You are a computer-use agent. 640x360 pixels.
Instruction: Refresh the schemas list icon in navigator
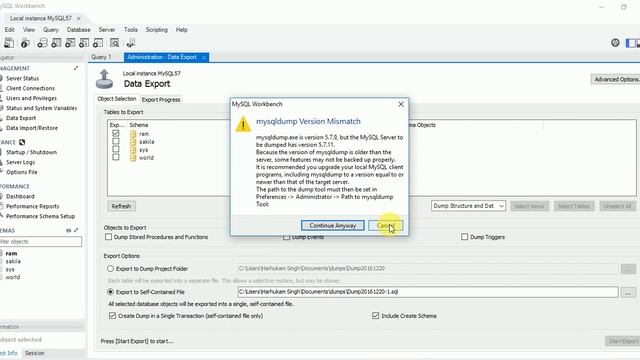point(69,231)
